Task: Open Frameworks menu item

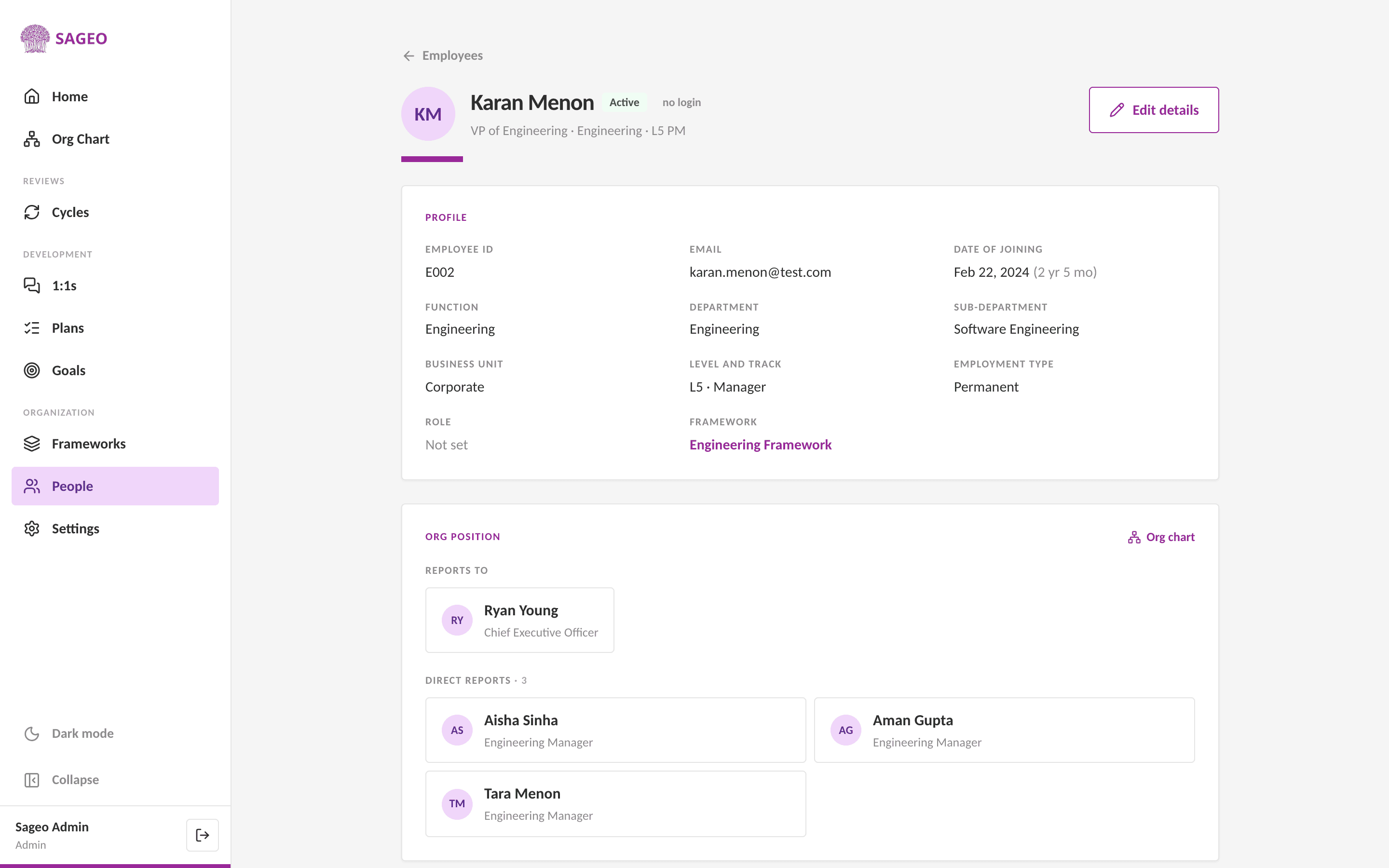Action: [115, 444]
